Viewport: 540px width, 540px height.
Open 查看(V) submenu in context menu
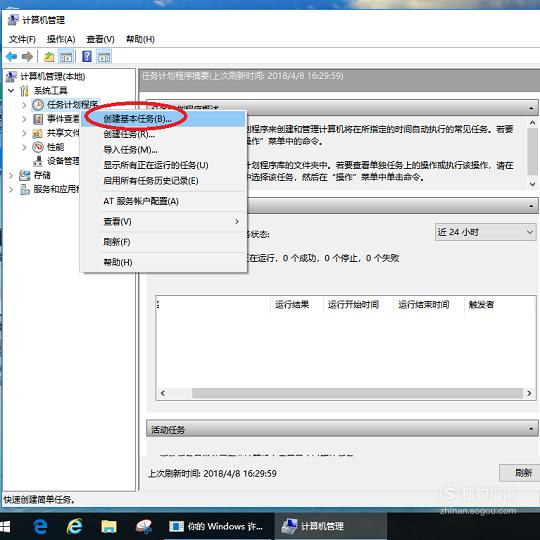click(164, 221)
